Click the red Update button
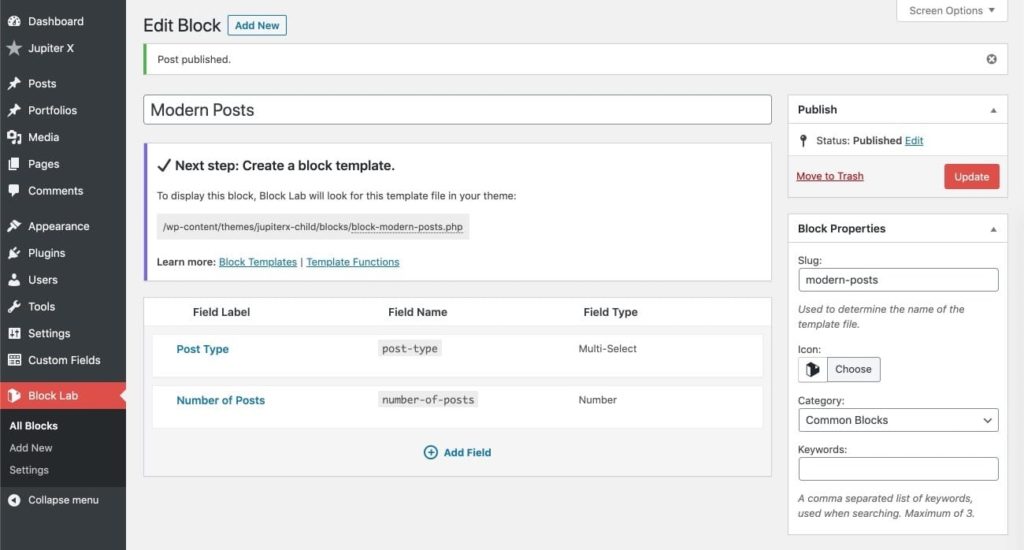 971,176
